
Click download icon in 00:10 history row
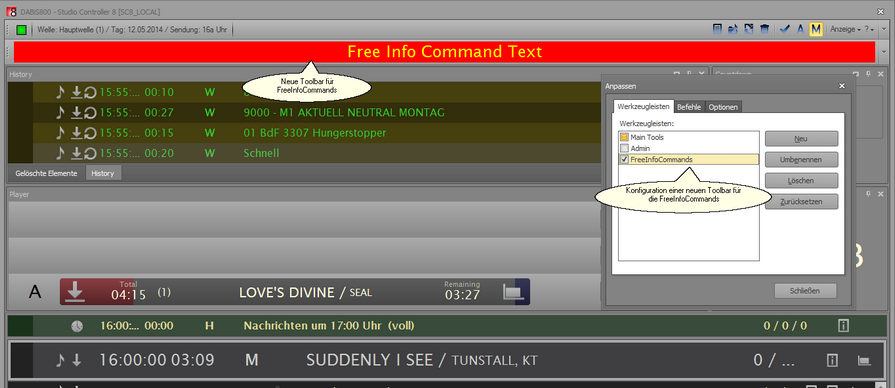click(x=76, y=92)
